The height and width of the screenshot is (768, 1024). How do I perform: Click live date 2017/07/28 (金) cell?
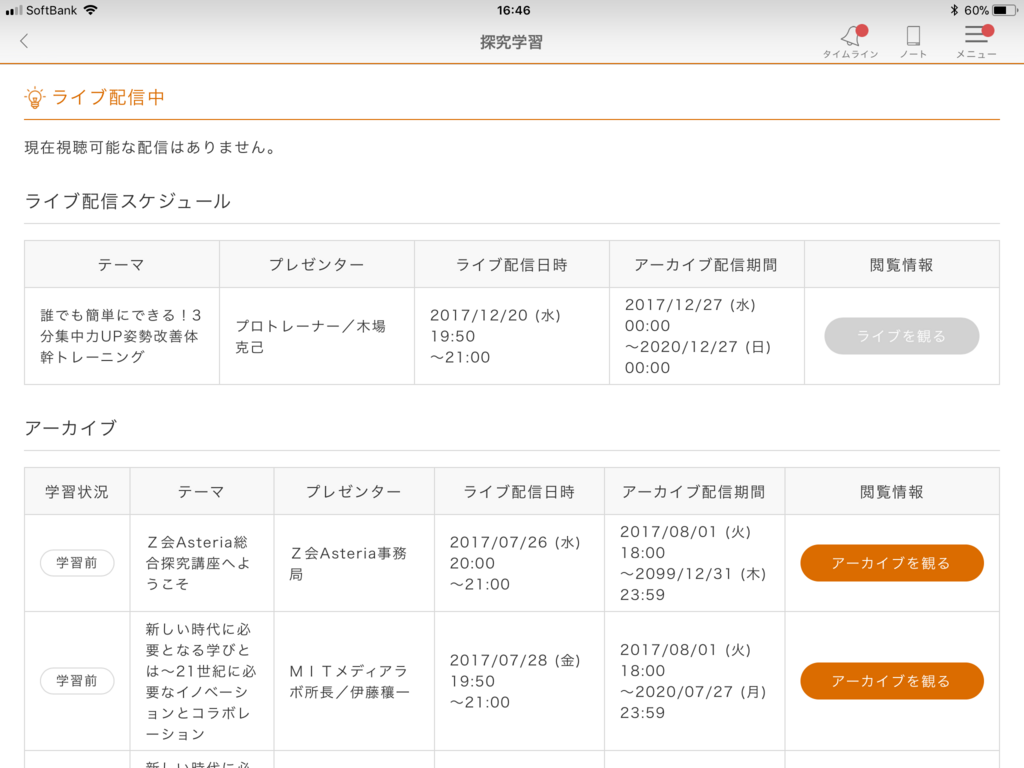(x=519, y=681)
